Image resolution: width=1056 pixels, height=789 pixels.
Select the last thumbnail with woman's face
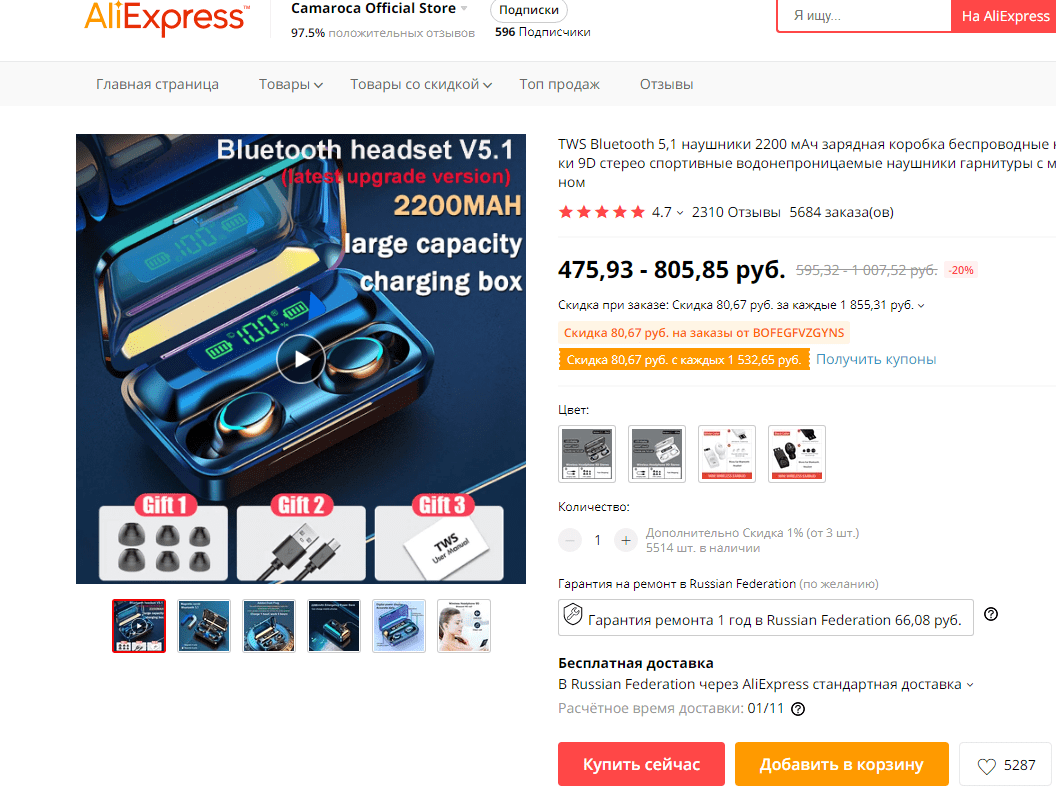[x=464, y=626]
